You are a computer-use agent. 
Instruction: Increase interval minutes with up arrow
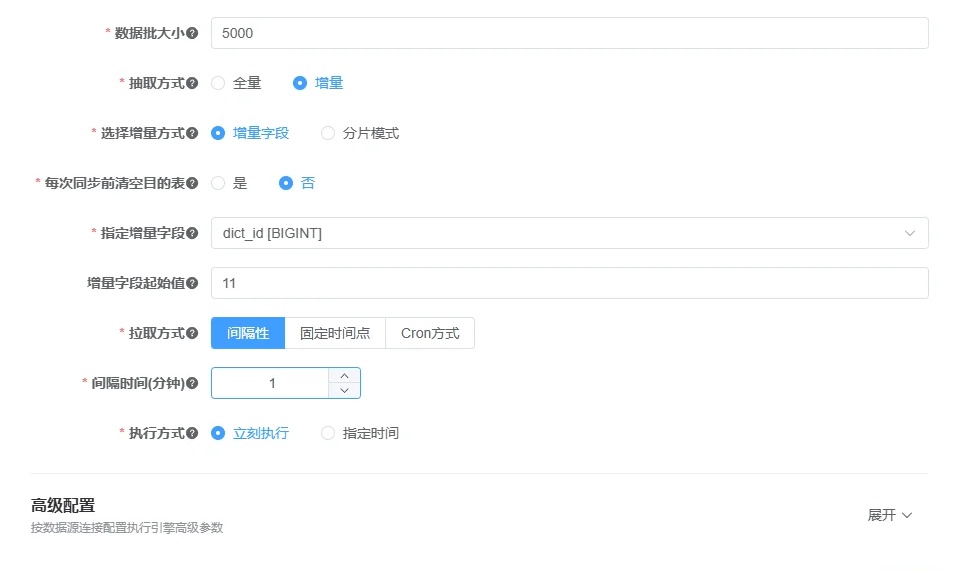pyautogui.click(x=344, y=375)
